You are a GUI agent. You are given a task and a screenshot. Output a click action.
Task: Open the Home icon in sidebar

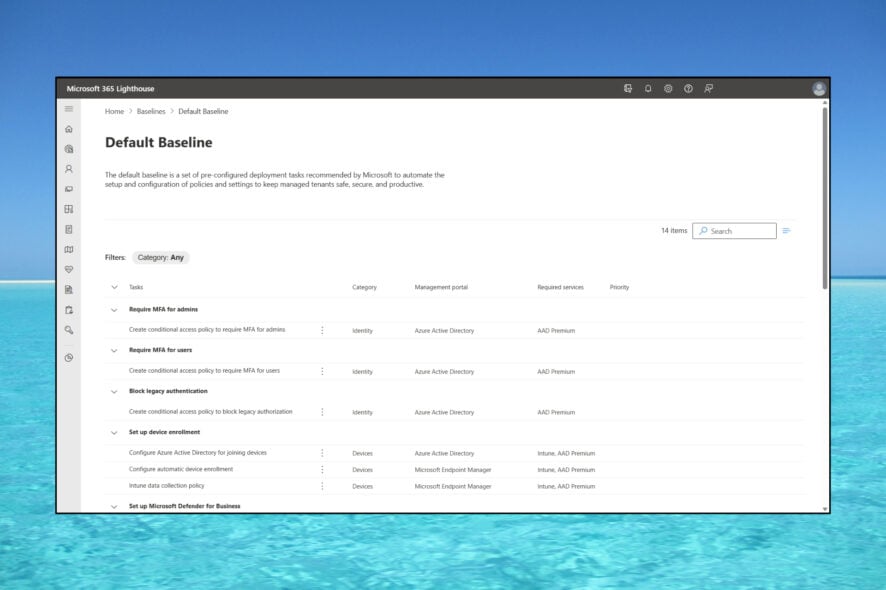pos(69,129)
